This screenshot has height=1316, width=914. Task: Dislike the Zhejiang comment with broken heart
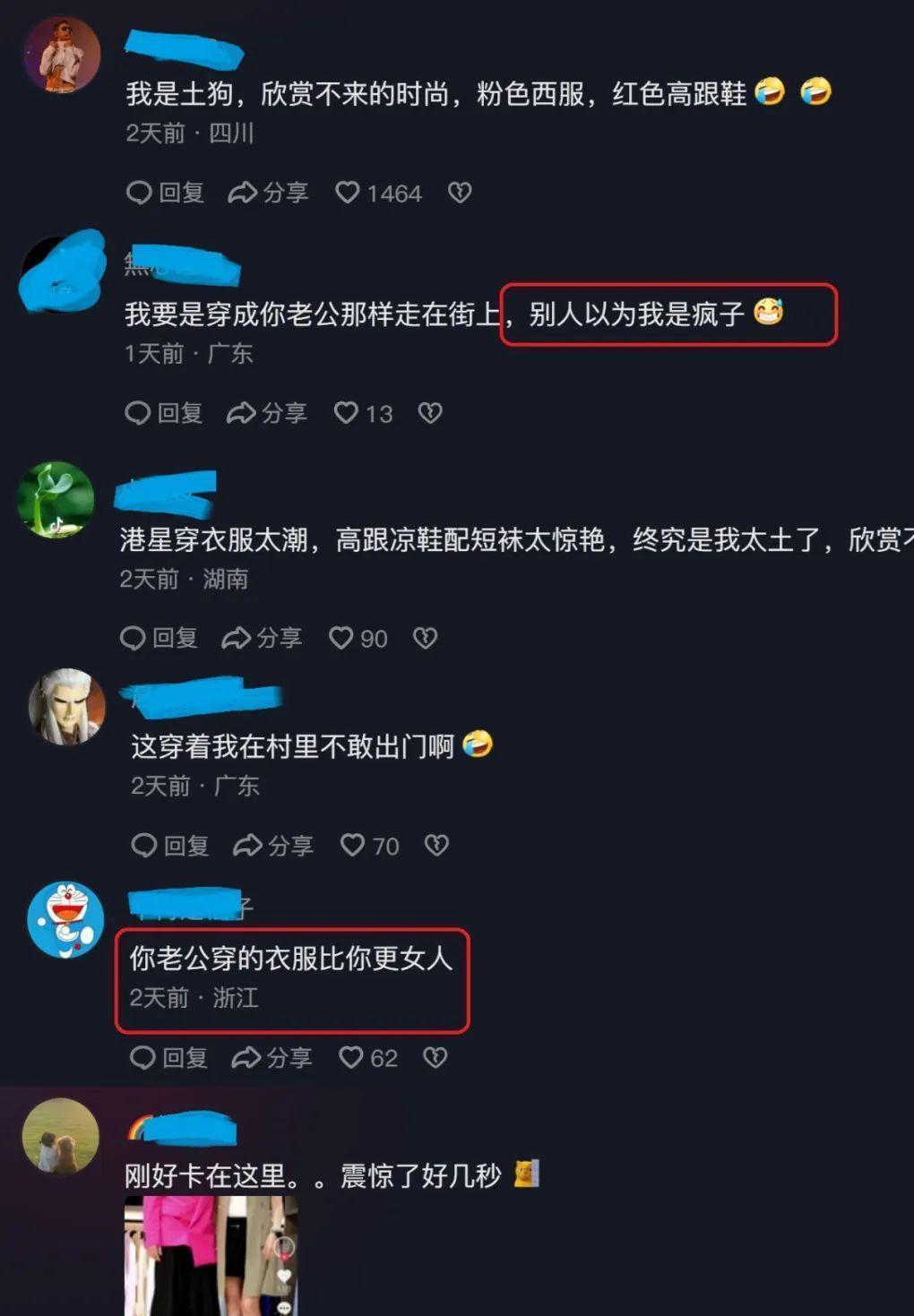(435, 1057)
